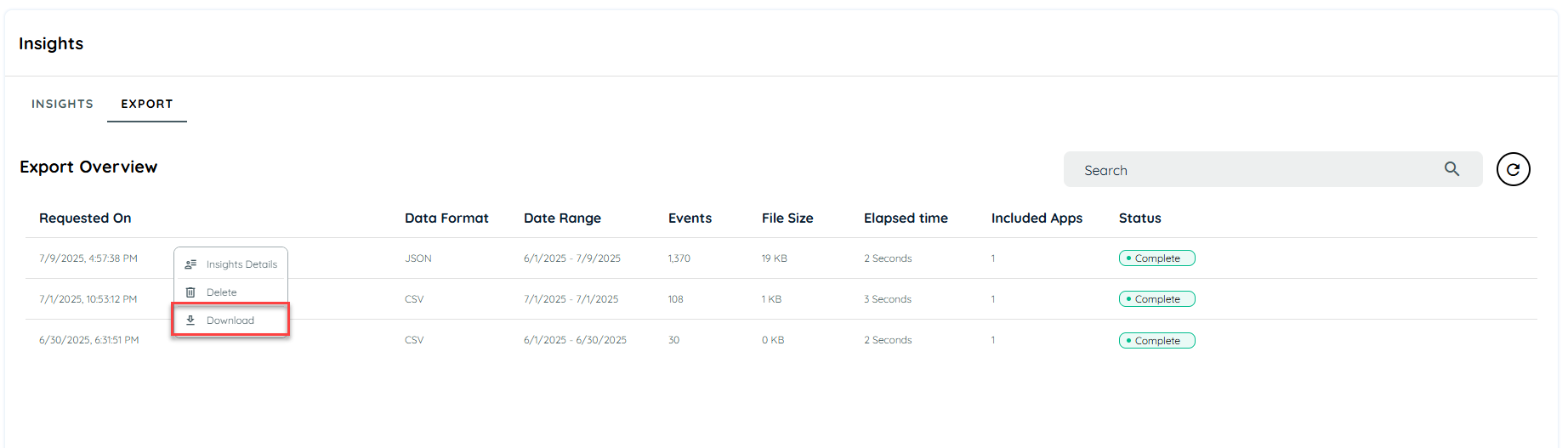1568x448 pixels.
Task: Click the Export Overview heading
Action: pos(88,167)
